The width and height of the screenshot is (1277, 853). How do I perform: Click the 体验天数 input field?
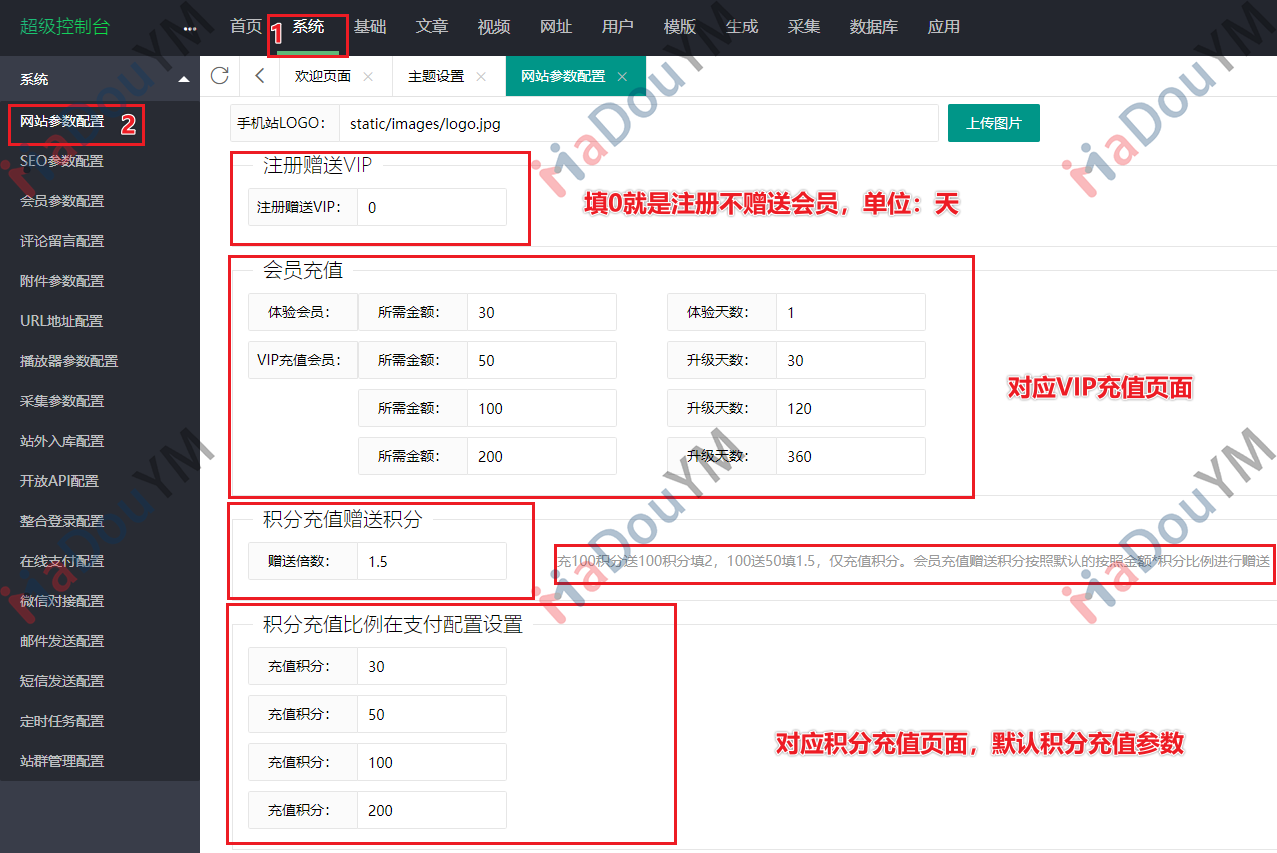coord(850,312)
